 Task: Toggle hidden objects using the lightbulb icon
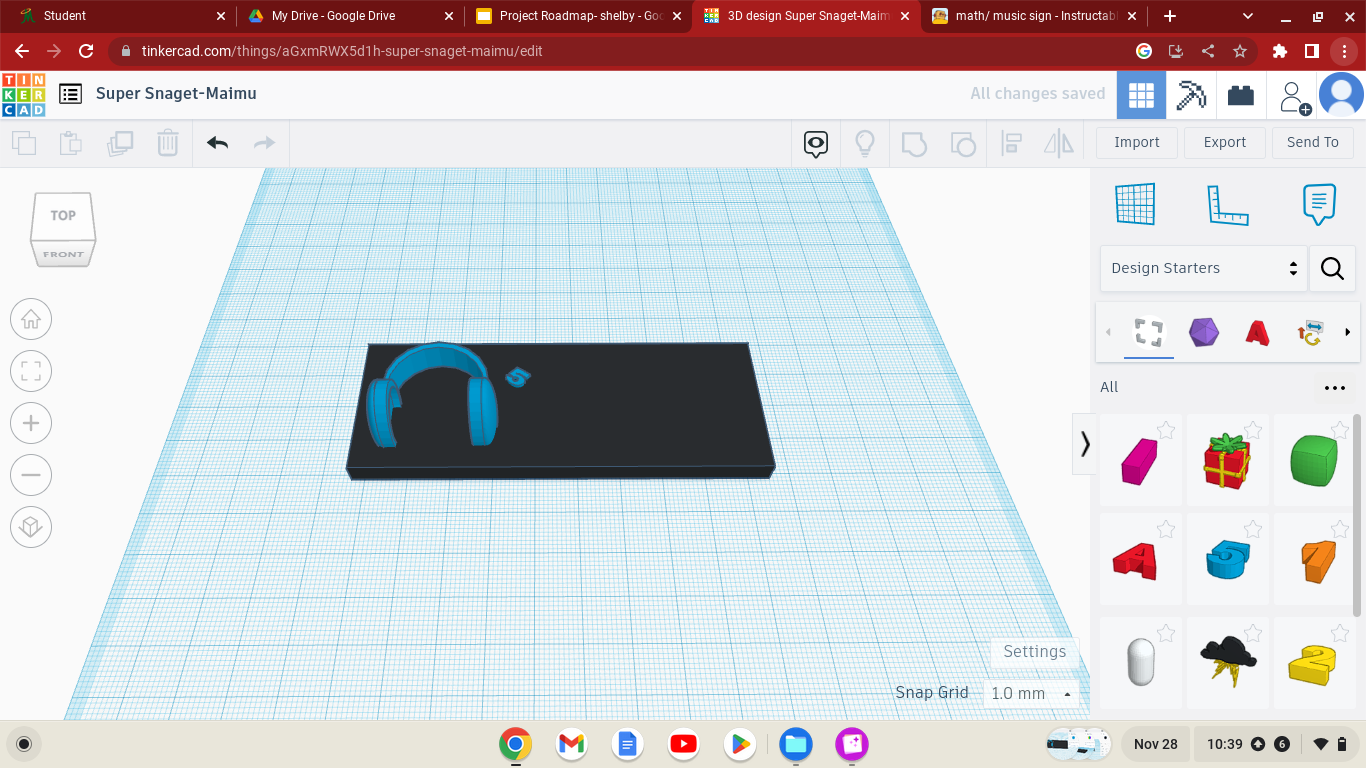(865, 143)
